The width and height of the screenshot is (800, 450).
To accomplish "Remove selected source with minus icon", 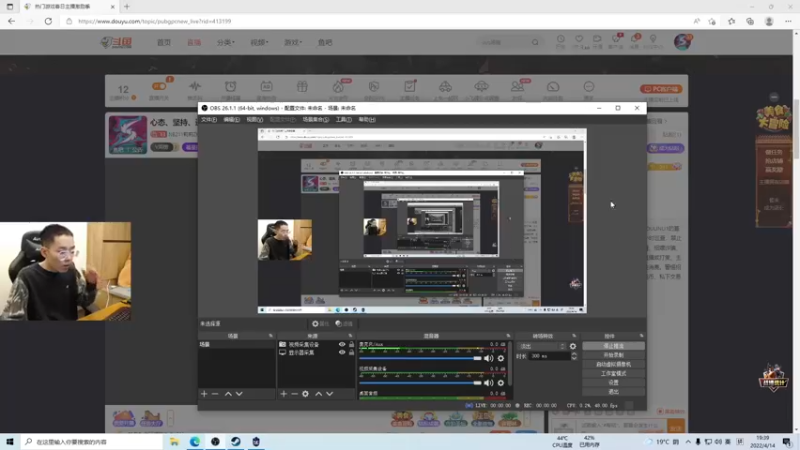I will [294, 394].
